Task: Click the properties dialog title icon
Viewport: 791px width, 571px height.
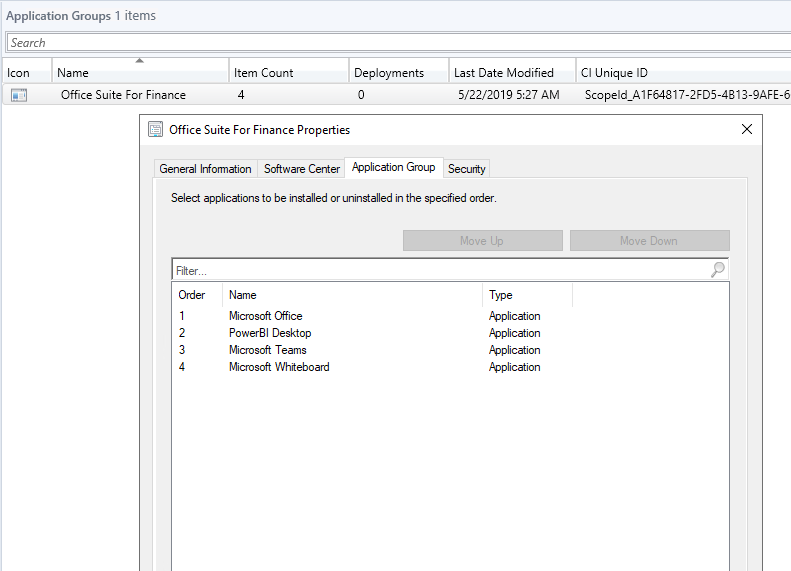Action: pos(155,130)
